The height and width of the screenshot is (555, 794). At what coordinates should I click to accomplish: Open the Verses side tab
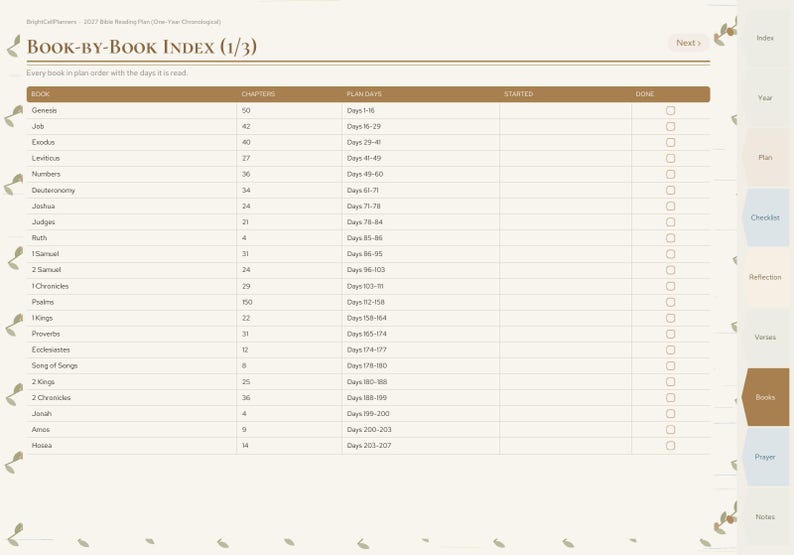click(x=765, y=337)
